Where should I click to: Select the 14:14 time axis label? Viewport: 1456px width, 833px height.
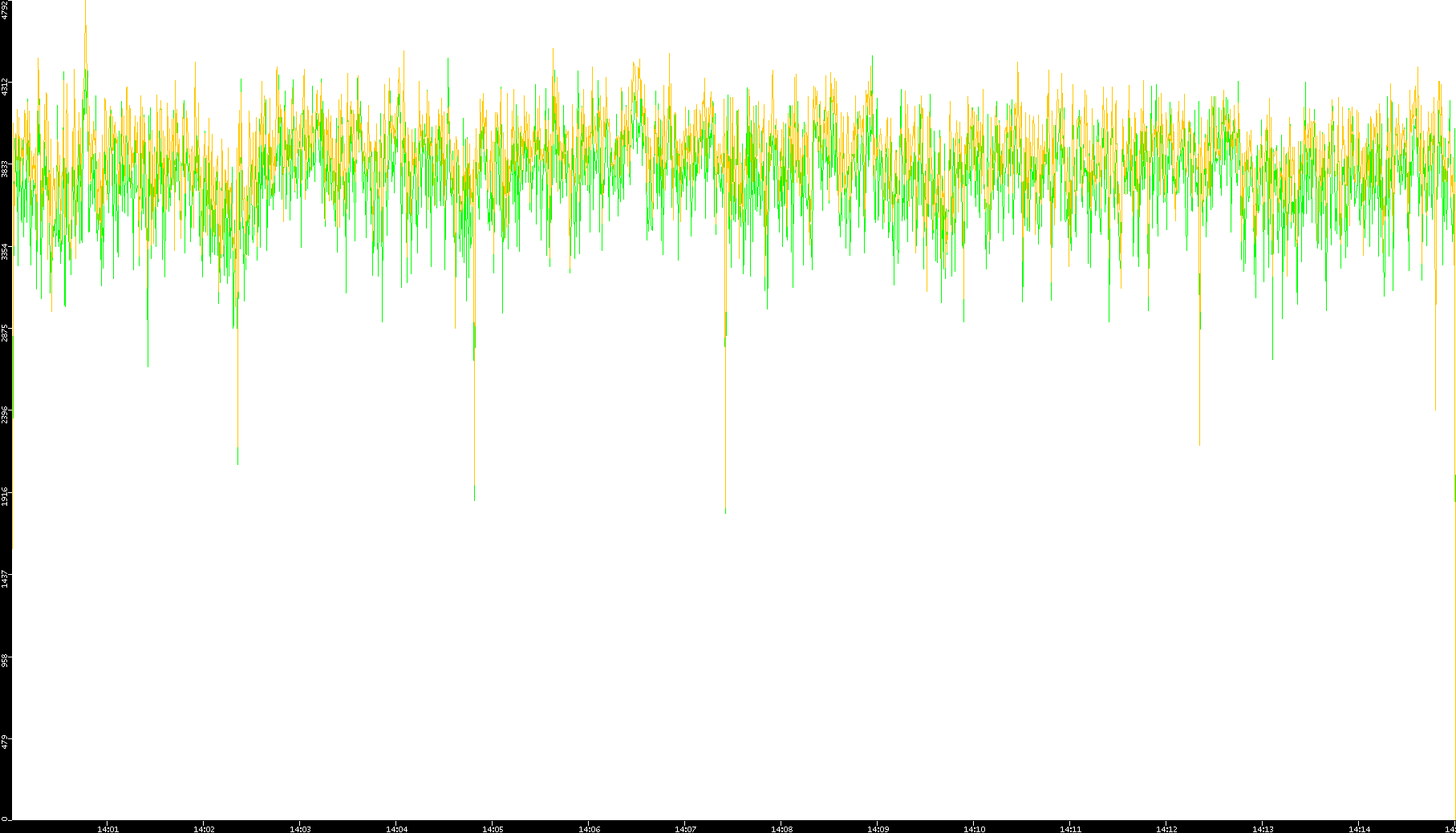[x=1359, y=829]
